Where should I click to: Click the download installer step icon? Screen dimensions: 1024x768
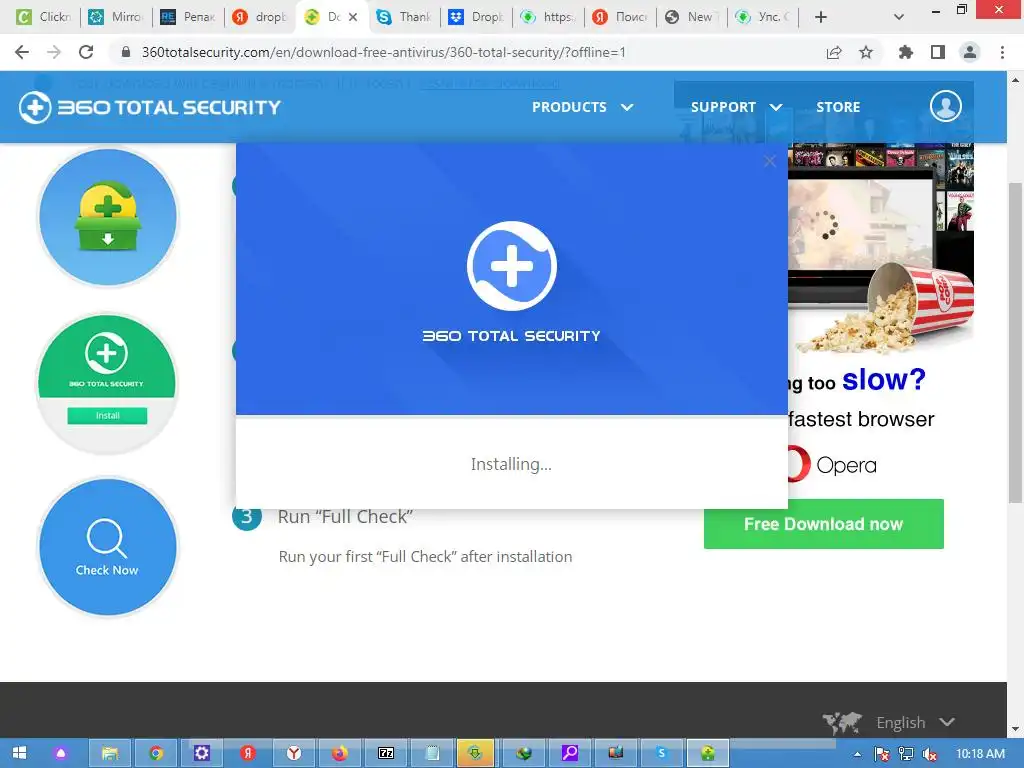click(x=108, y=217)
